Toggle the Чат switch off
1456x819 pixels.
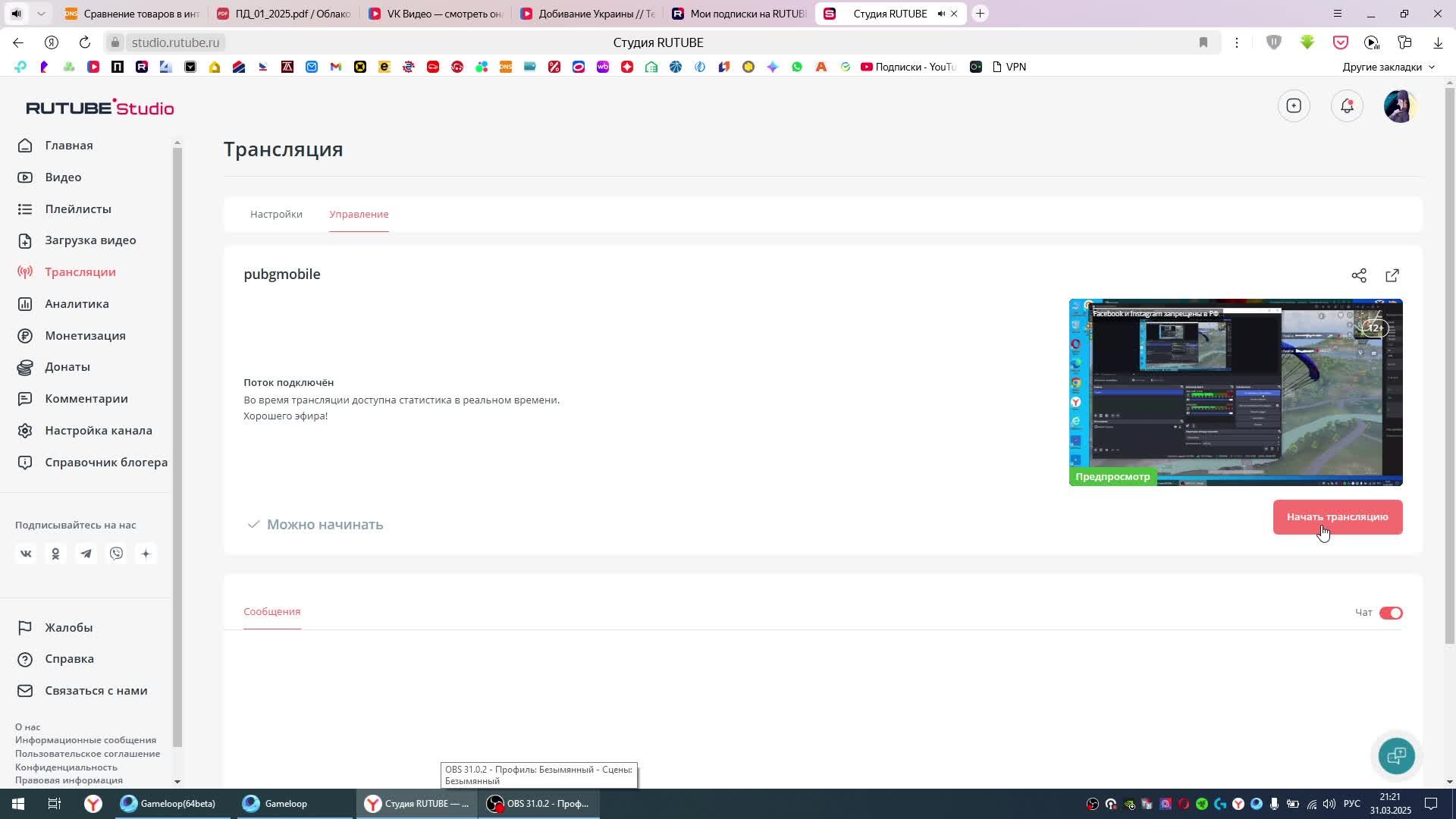click(1391, 613)
